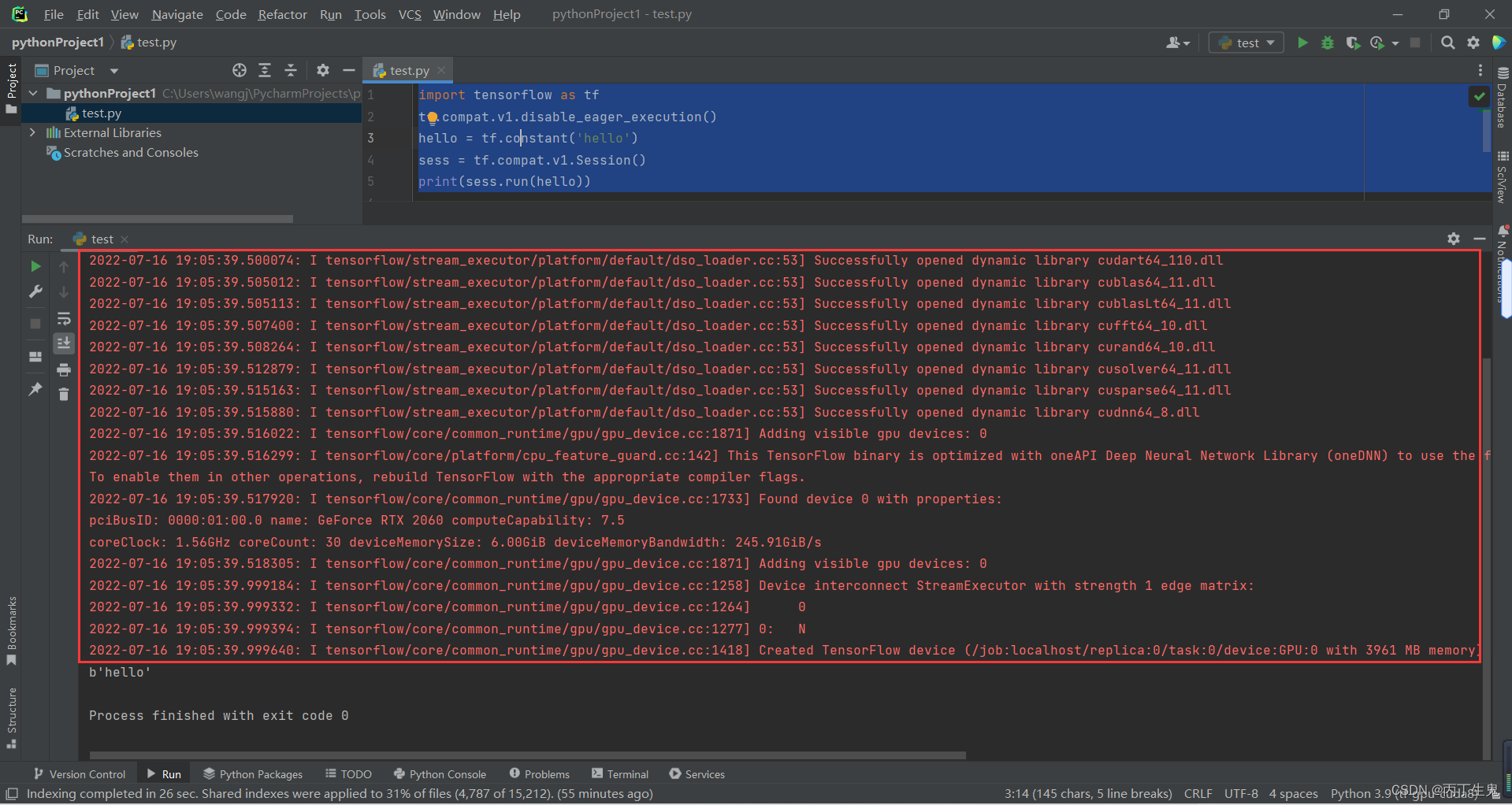Toggle the Structure tool window
The image size is (1512, 805).
point(11,717)
